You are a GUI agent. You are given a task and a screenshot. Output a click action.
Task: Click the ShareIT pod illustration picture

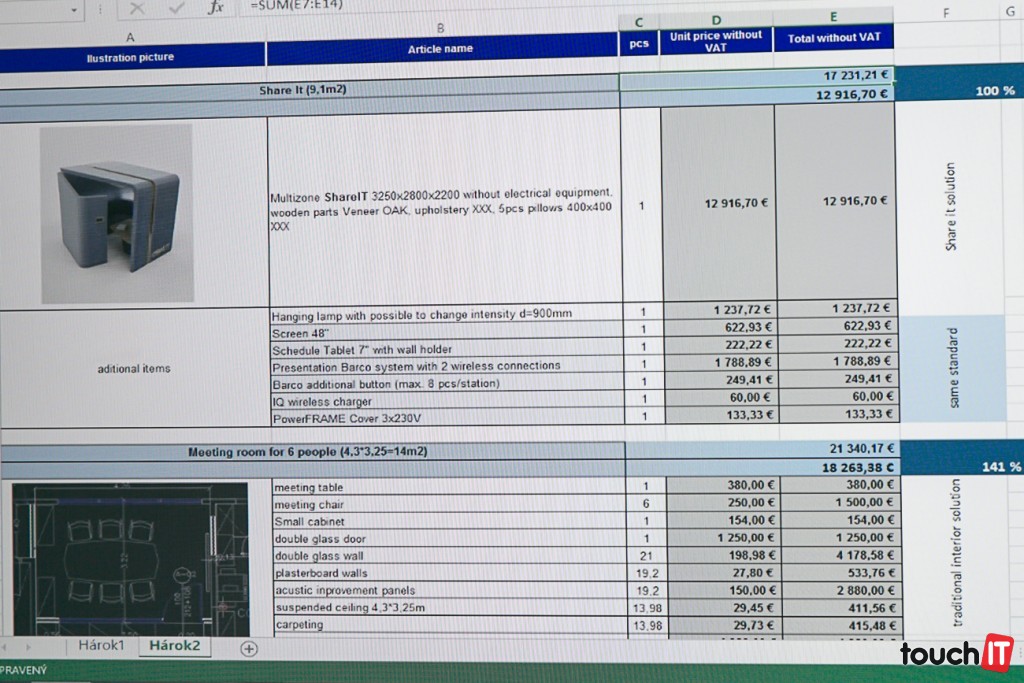[x=117, y=214]
